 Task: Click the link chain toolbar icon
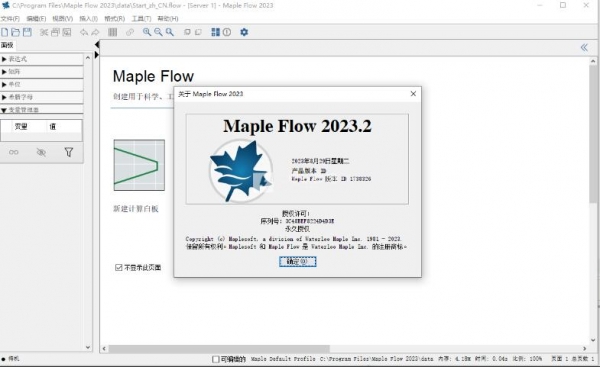pos(130,32)
